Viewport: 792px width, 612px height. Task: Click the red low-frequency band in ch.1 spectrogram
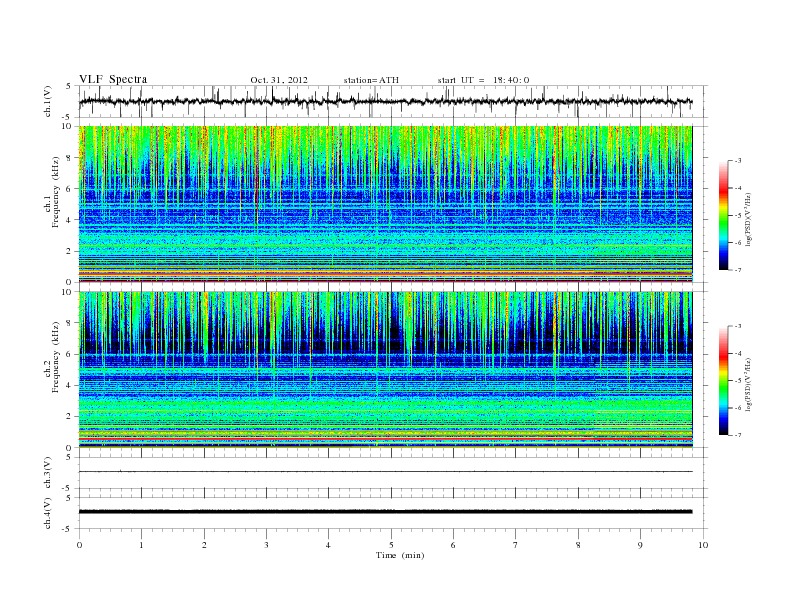point(385,273)
